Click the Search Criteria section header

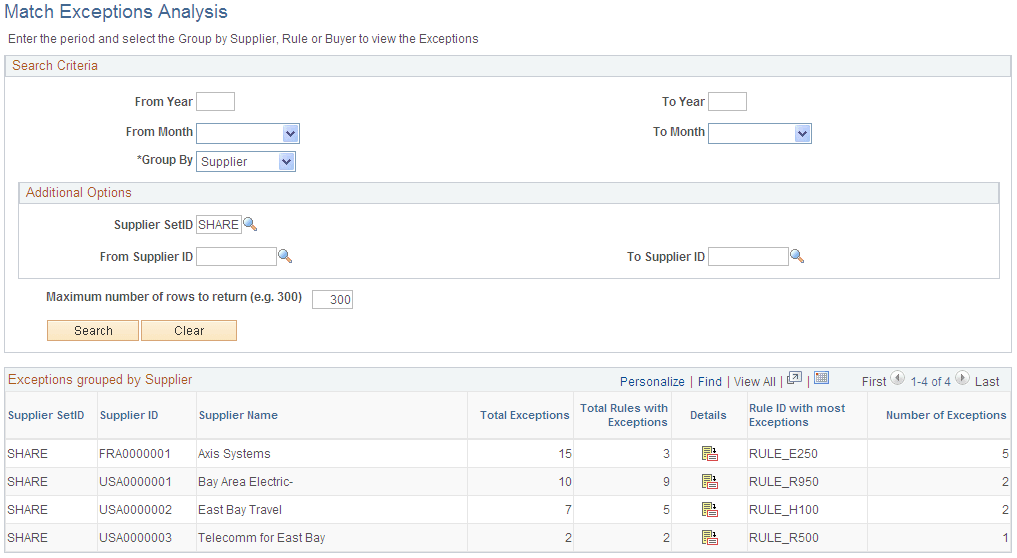(55, 66)
